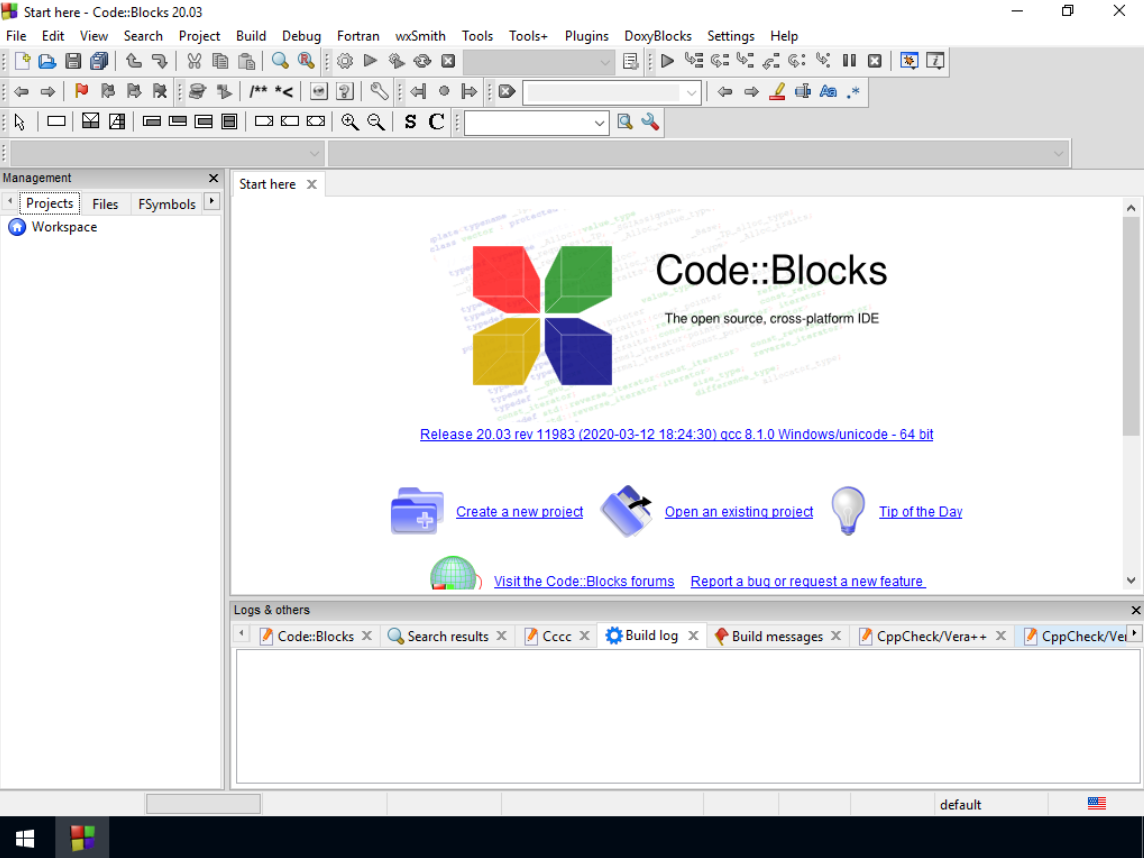Click the Abort build icon
This screenshot has width=1144, height=858.
[x=448, y=61]
